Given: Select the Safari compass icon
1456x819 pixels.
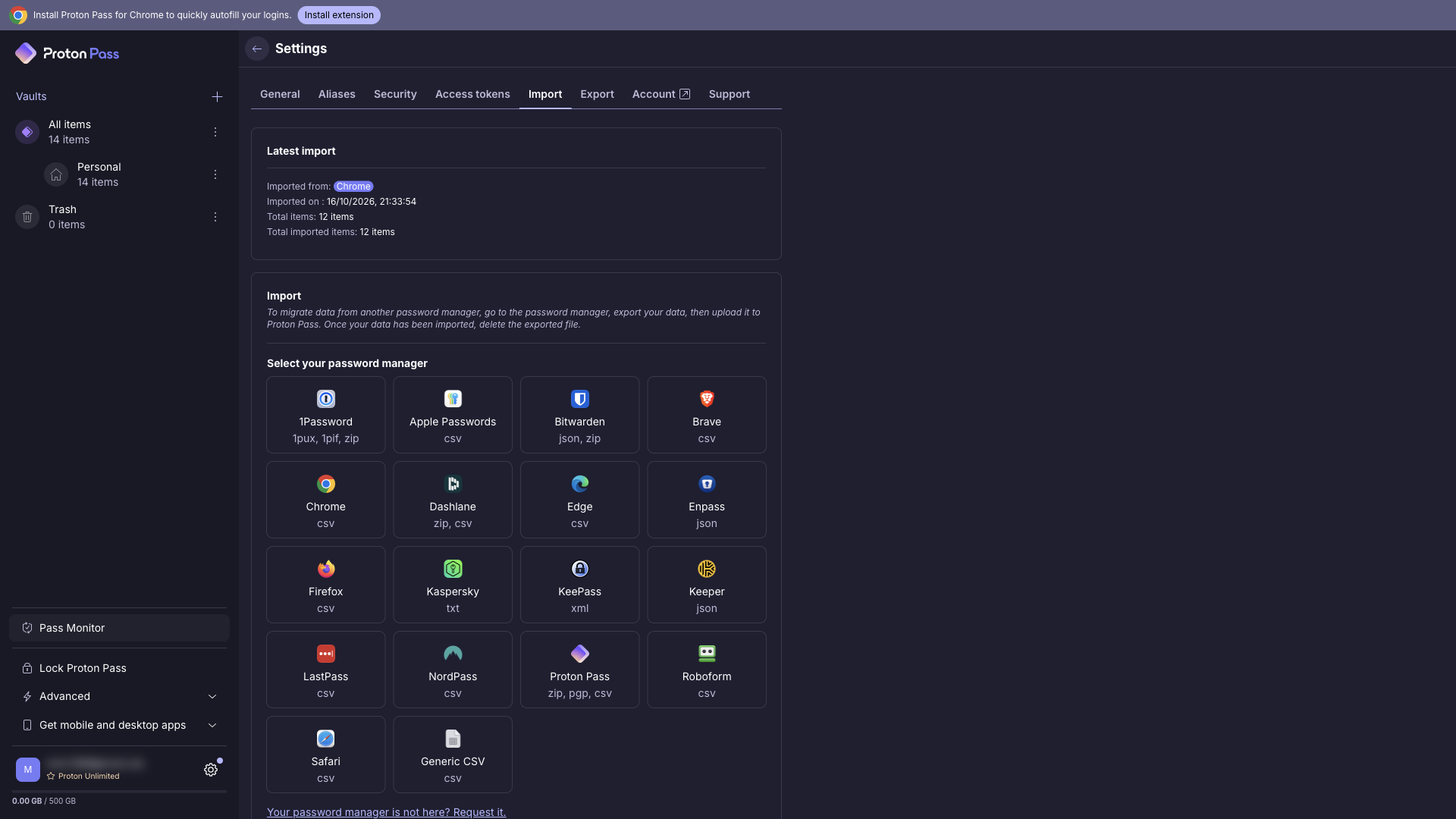Looking at the screenshot, I should 325,739.
